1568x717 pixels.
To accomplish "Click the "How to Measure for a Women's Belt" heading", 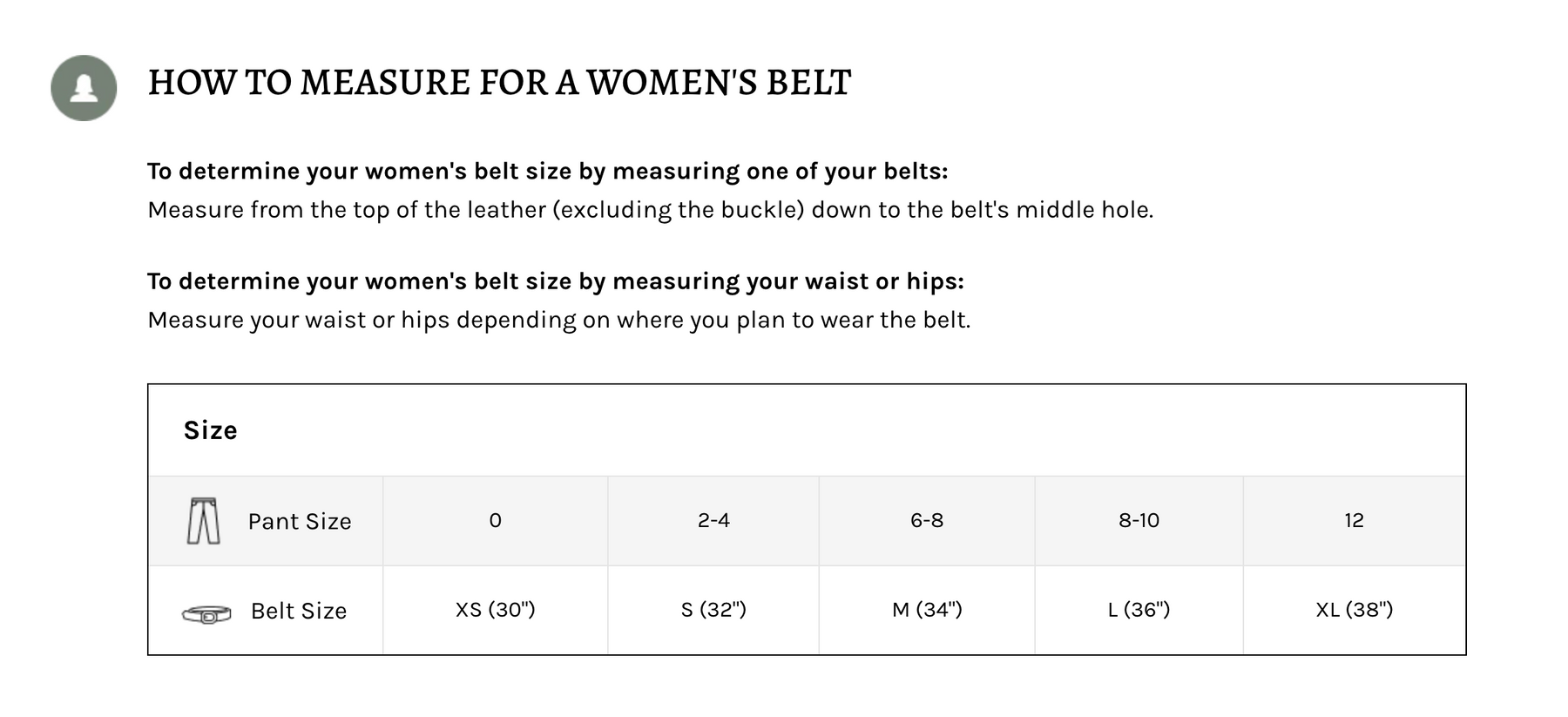I will (499, 83).
